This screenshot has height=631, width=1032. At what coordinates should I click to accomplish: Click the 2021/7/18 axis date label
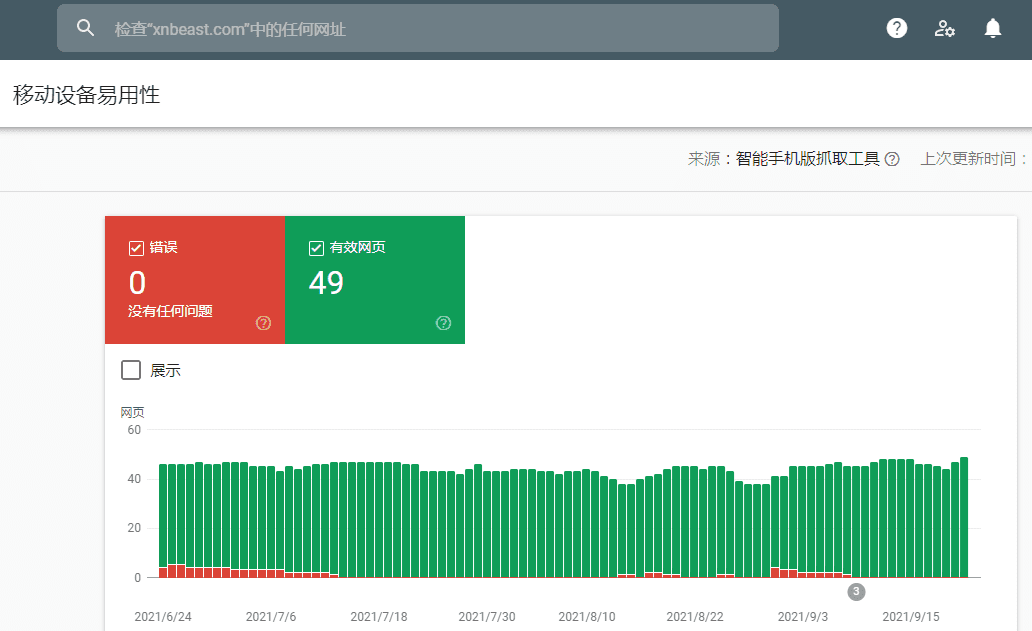coord(378,617)
